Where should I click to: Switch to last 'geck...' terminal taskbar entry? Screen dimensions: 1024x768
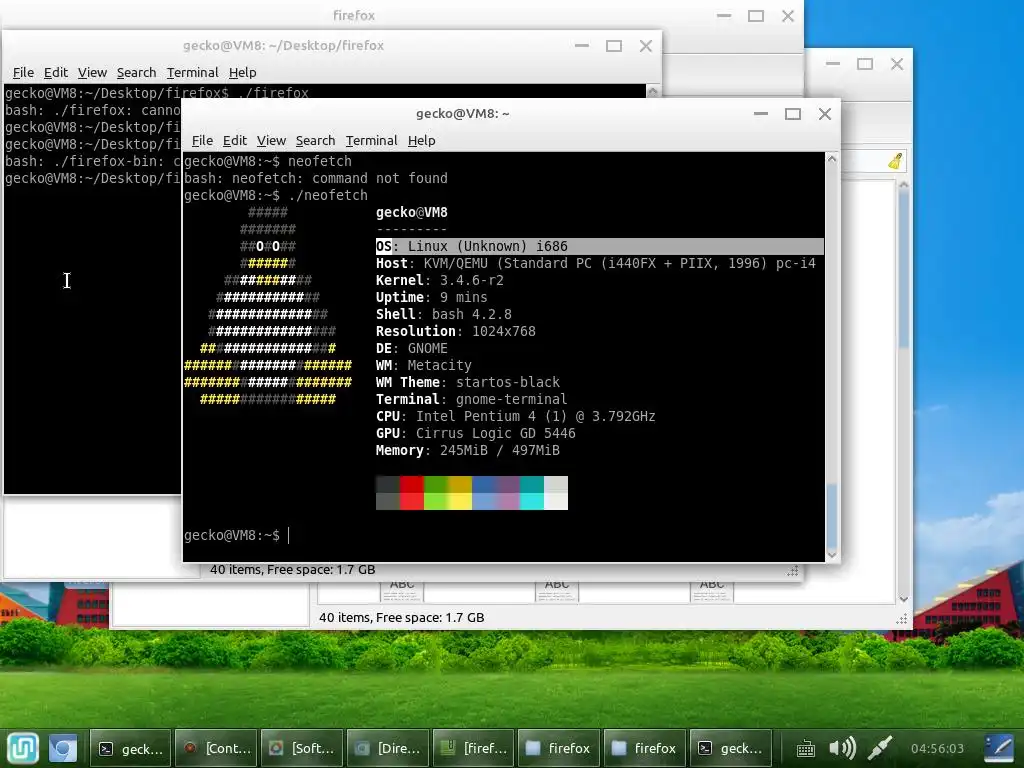(x=731, y=748)
